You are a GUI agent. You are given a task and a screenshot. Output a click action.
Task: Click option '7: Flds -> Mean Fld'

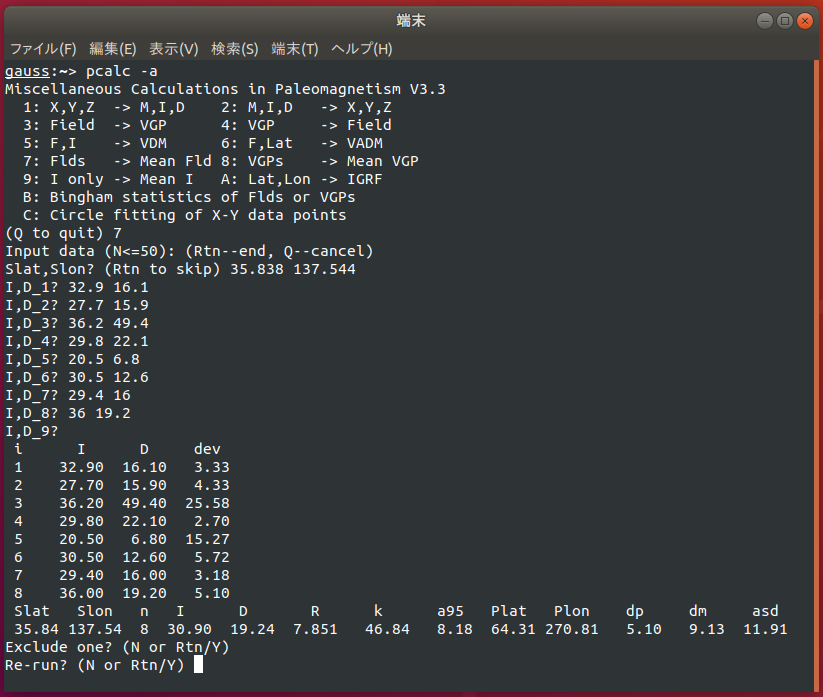coord(118,161)
